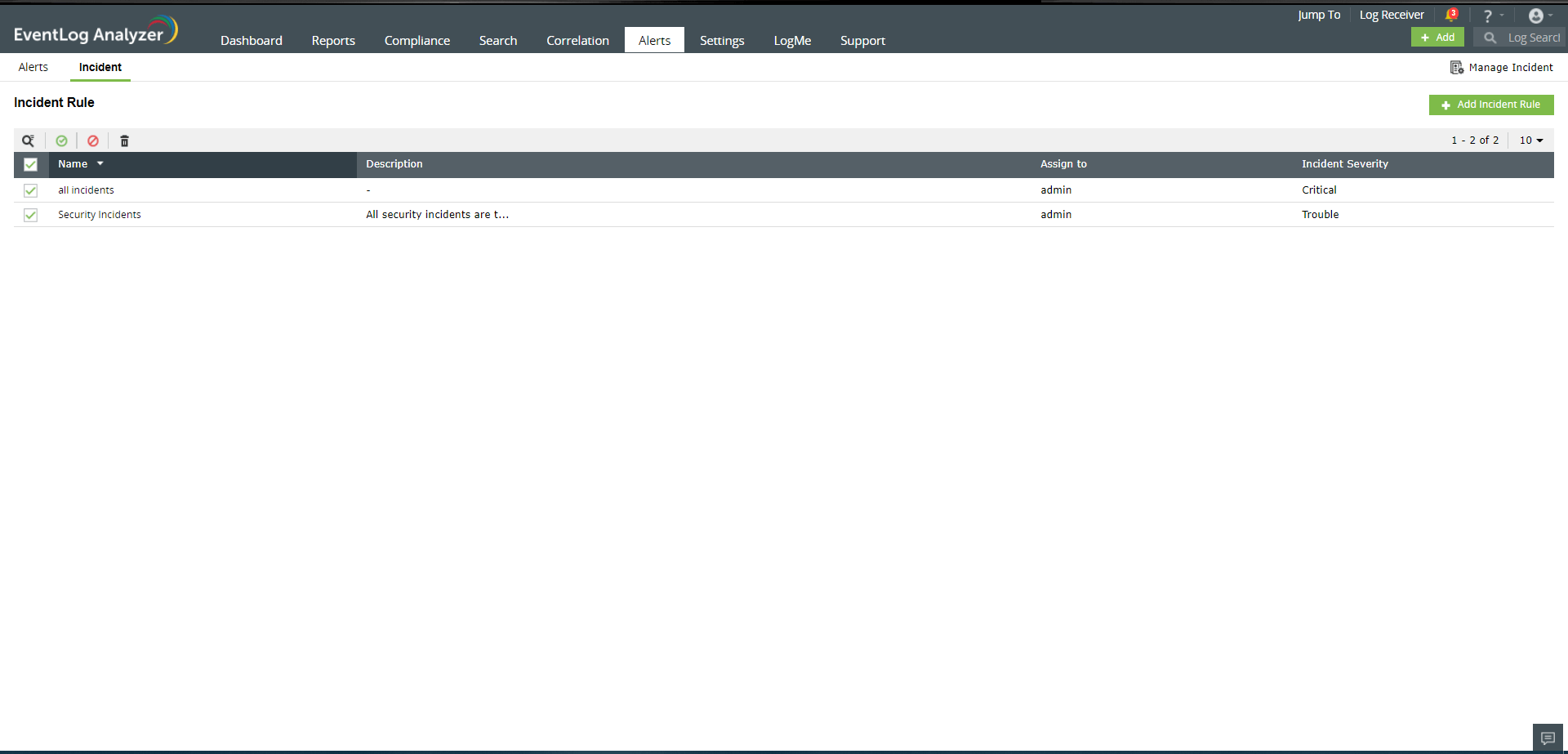The height and width of the screenshot is (754, 1568).
Task: Click the green Add button
Action: coord(1437,37)
